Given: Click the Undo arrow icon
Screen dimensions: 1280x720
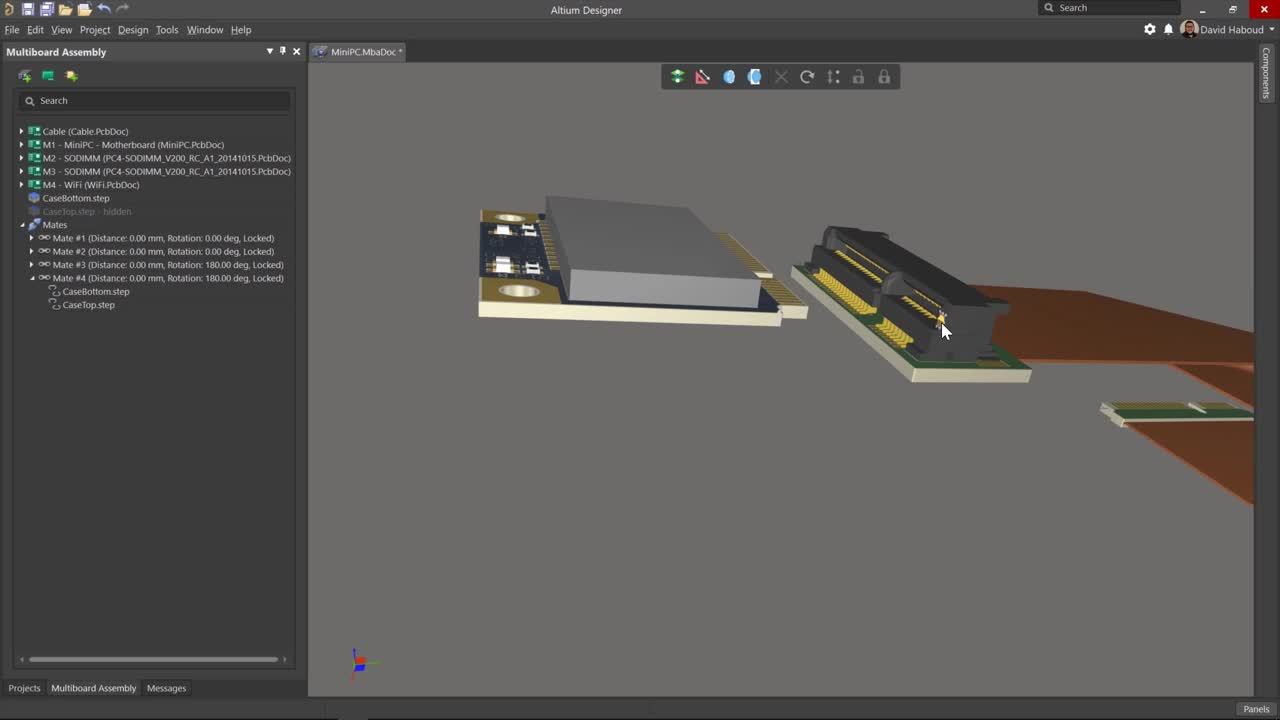Looking at the screenshot, I should [104, 9].
